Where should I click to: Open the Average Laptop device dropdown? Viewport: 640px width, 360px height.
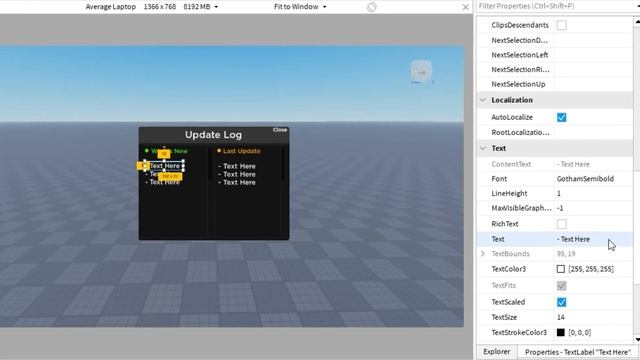152,7
